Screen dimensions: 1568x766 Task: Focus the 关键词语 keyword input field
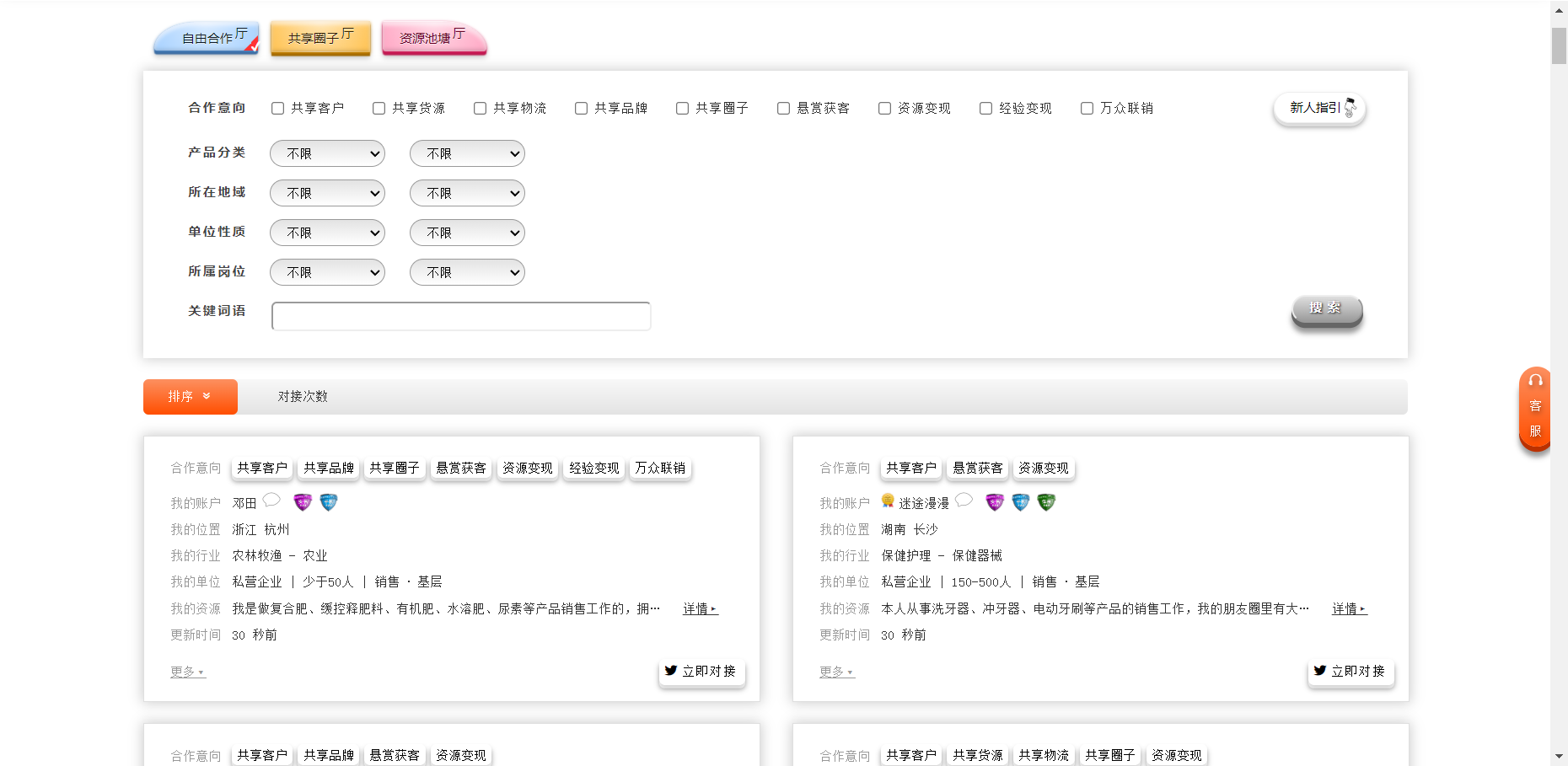[x=461, y=316]
